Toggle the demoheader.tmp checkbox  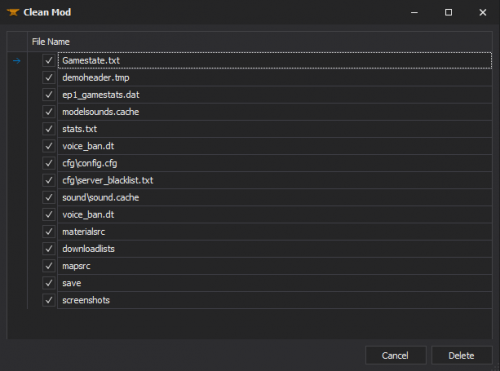click(49, 78)
